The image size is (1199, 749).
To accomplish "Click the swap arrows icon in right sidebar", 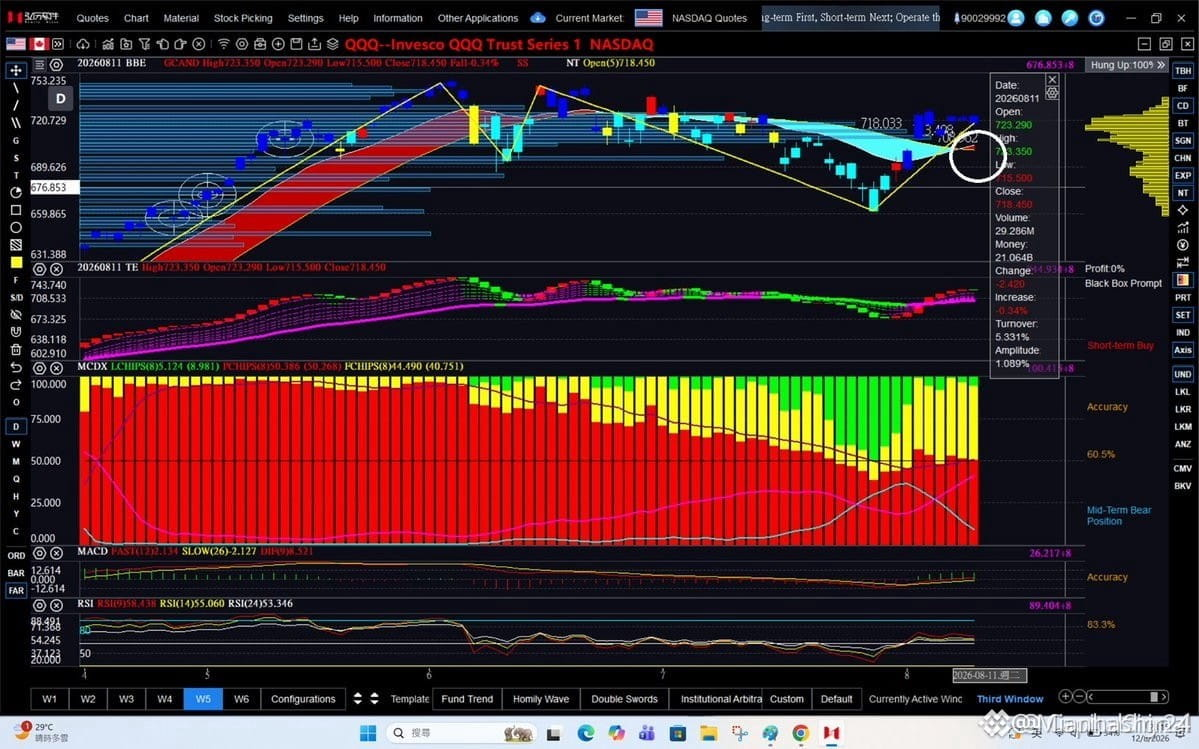I will tap(1183, 262).
